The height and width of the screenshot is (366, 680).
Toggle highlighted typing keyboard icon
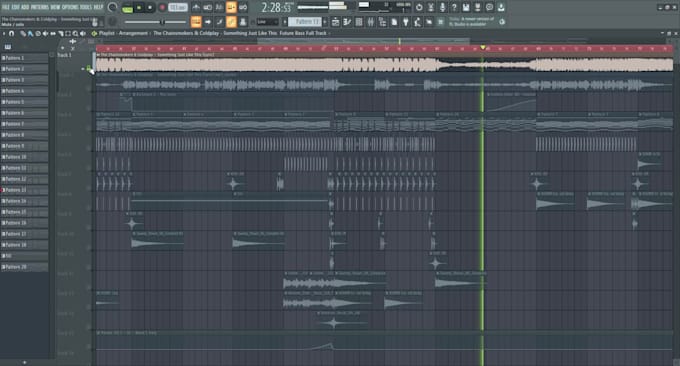pyautogui.click(x=196, y=22)
